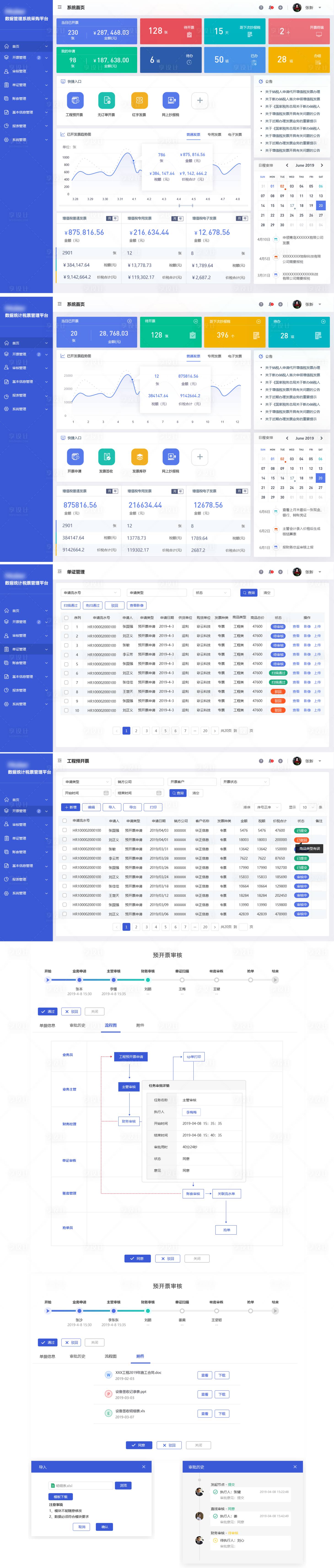The width and height of the screenshot is (334, 1568).
Task: Open the 红字发票 shortcut icon
Action: (x=139, y=100)
